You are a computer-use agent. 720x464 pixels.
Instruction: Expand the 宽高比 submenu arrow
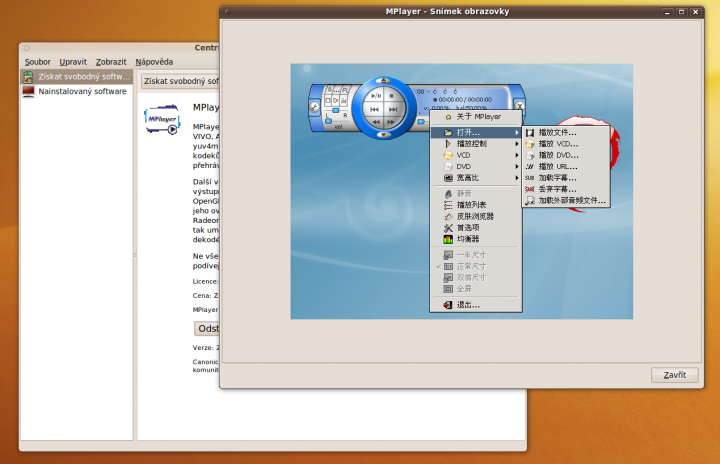pyautogui.click(x=517, y=178)
